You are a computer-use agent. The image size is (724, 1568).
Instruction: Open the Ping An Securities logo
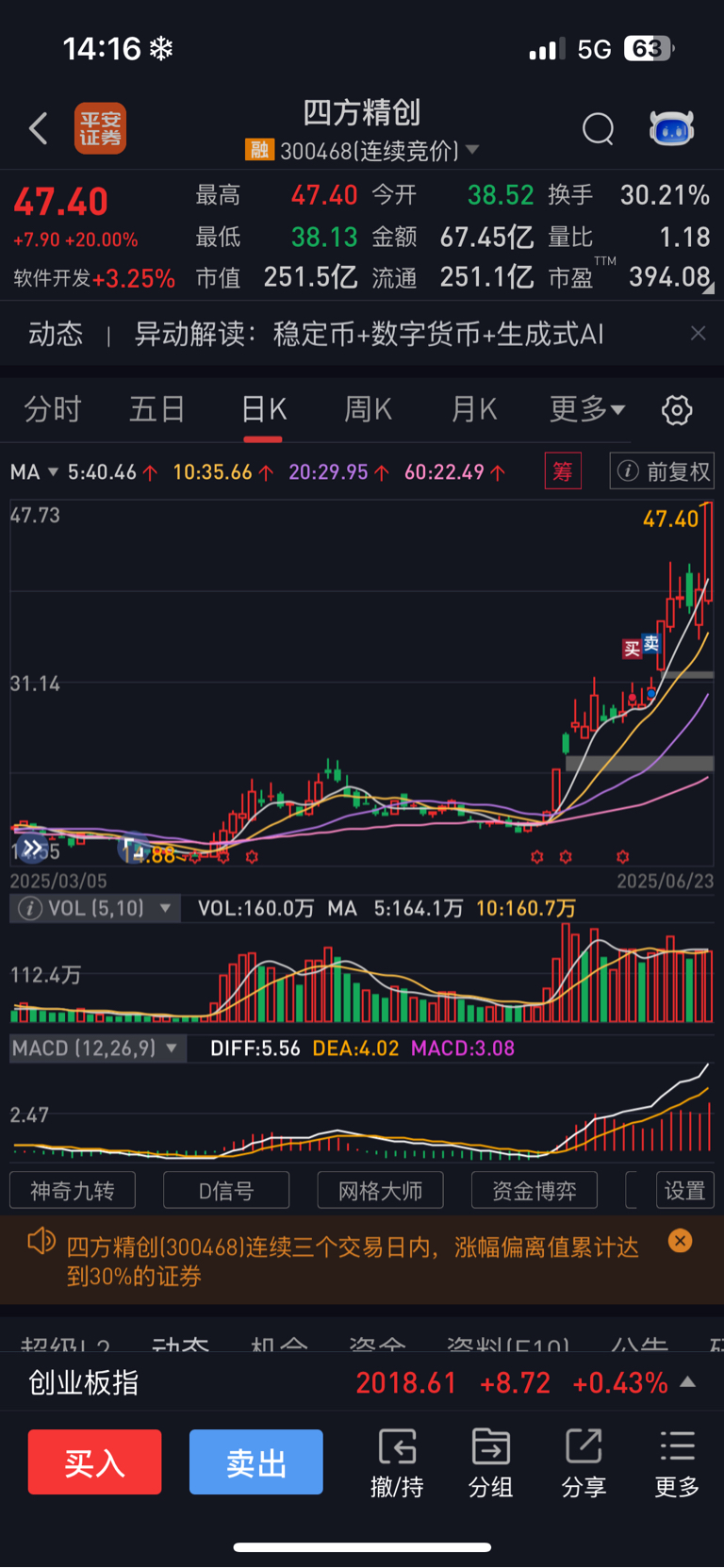[x=100, y=128]
